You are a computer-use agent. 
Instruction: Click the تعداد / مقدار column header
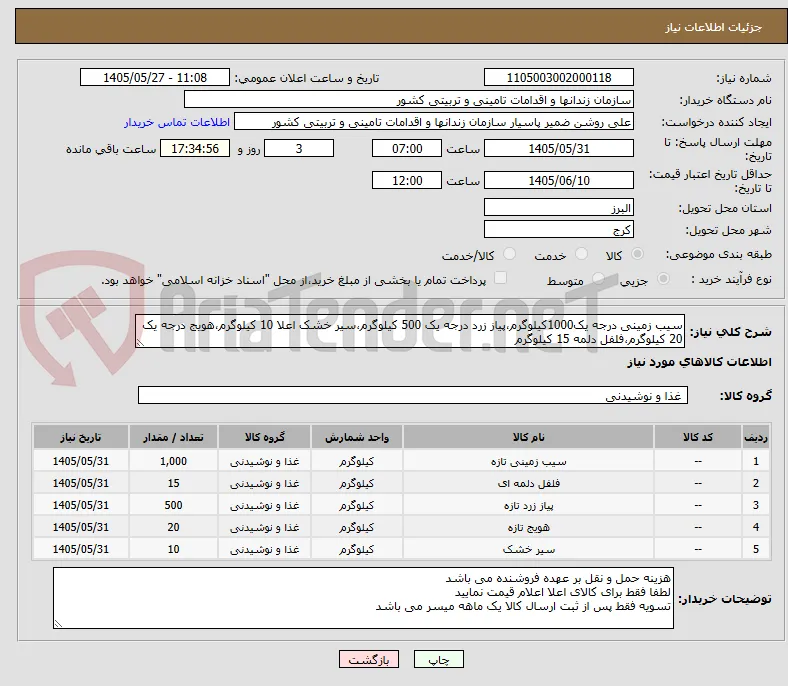point(173,437)
